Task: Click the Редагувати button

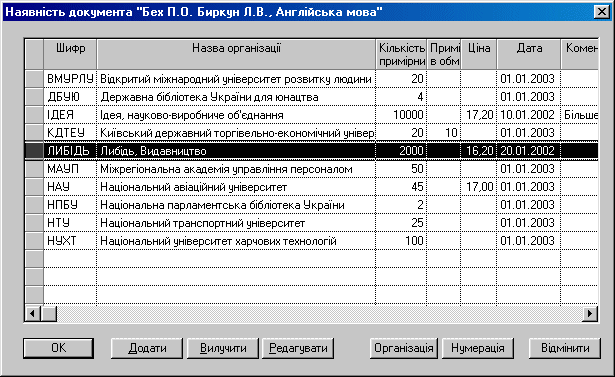Action: (x=298, y=348)
